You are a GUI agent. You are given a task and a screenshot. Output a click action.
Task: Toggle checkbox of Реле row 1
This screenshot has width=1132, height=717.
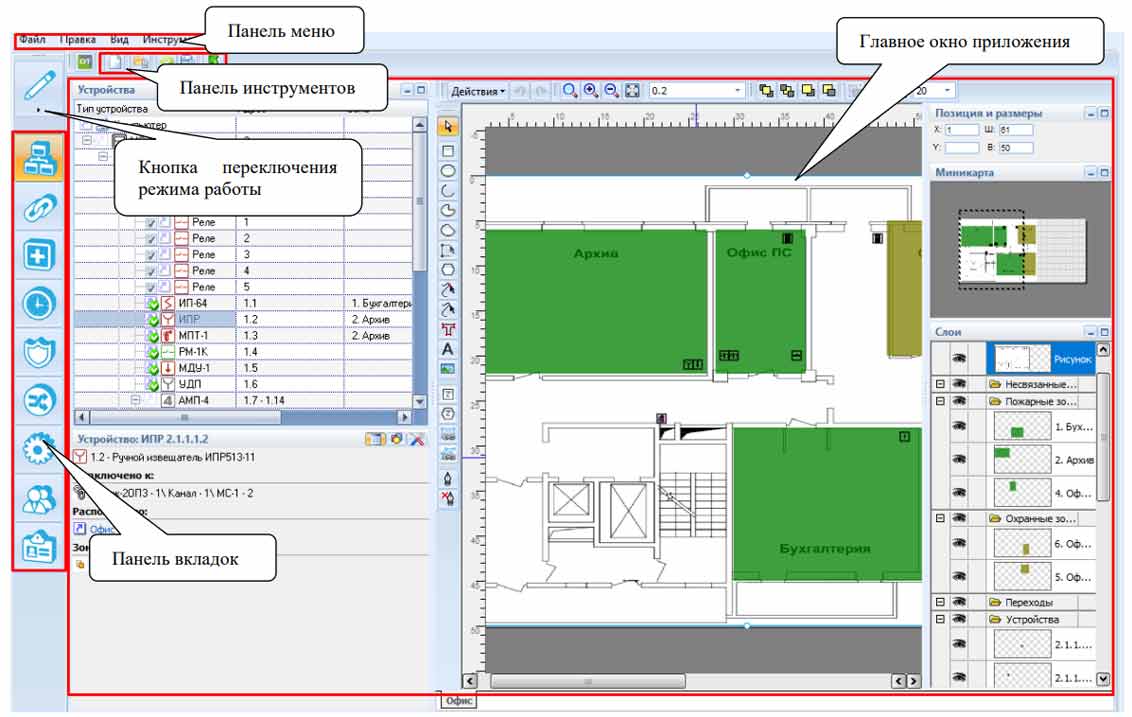pyautogui.click(x=150, y=222)
